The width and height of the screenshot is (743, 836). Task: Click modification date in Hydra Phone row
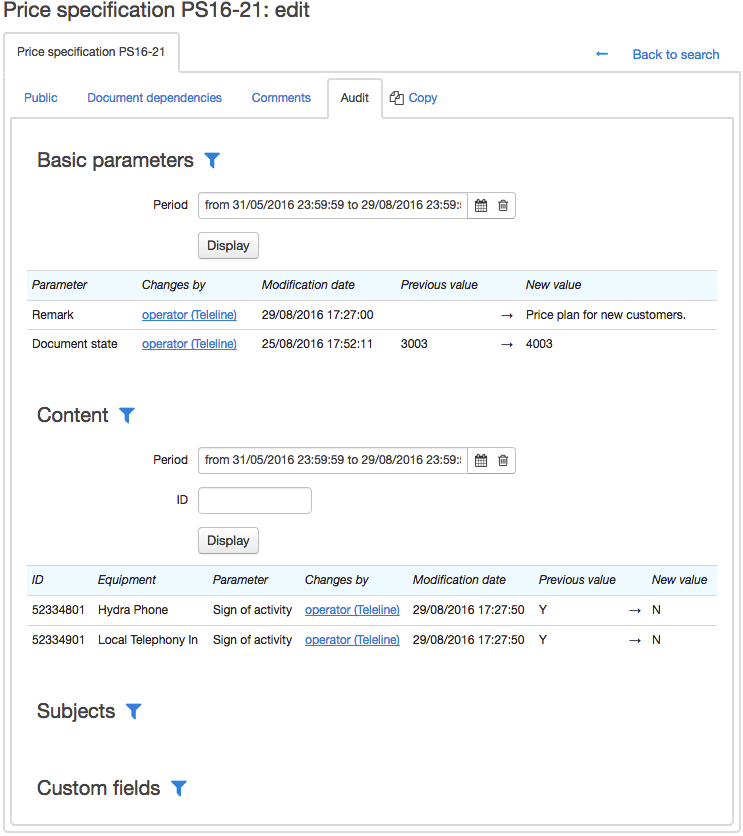[469, 609]
